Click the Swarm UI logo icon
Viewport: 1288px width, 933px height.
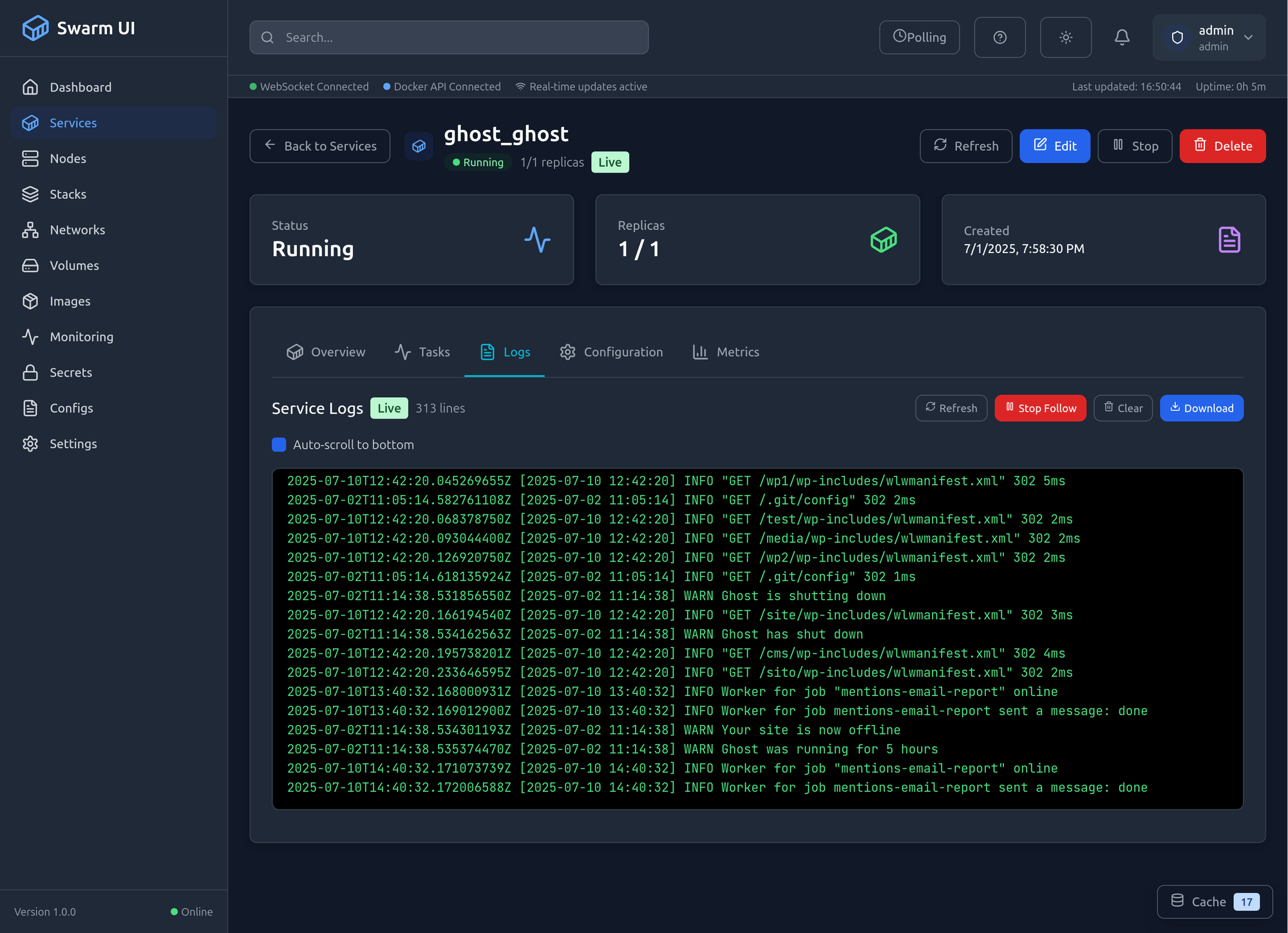[35, 28]
